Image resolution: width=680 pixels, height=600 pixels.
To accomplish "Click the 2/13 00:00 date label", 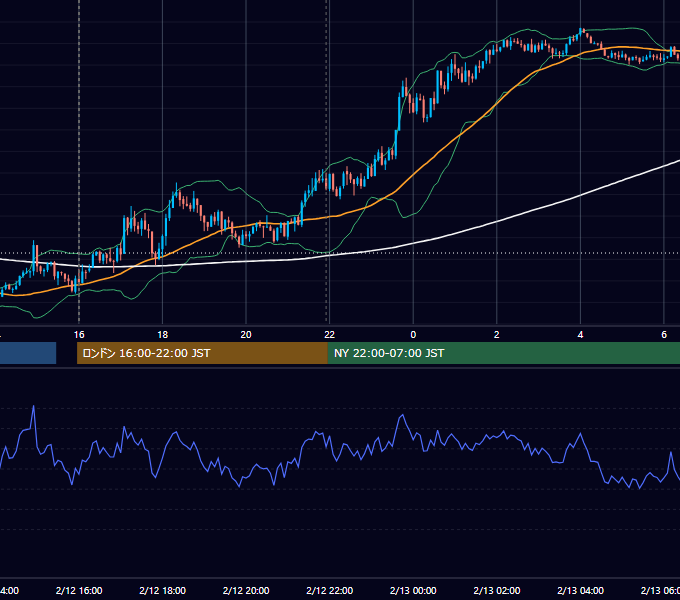I will click(x=413, y=591).
